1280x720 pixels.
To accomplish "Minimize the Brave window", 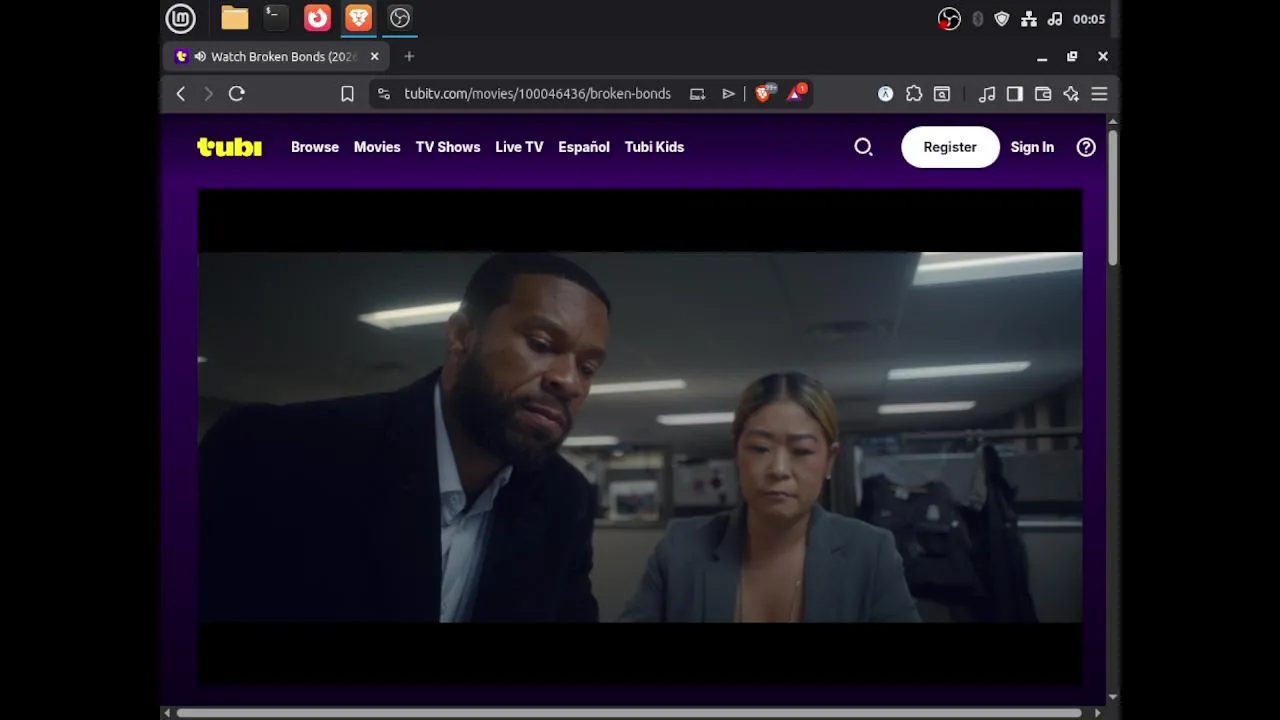I will 1042,57.
